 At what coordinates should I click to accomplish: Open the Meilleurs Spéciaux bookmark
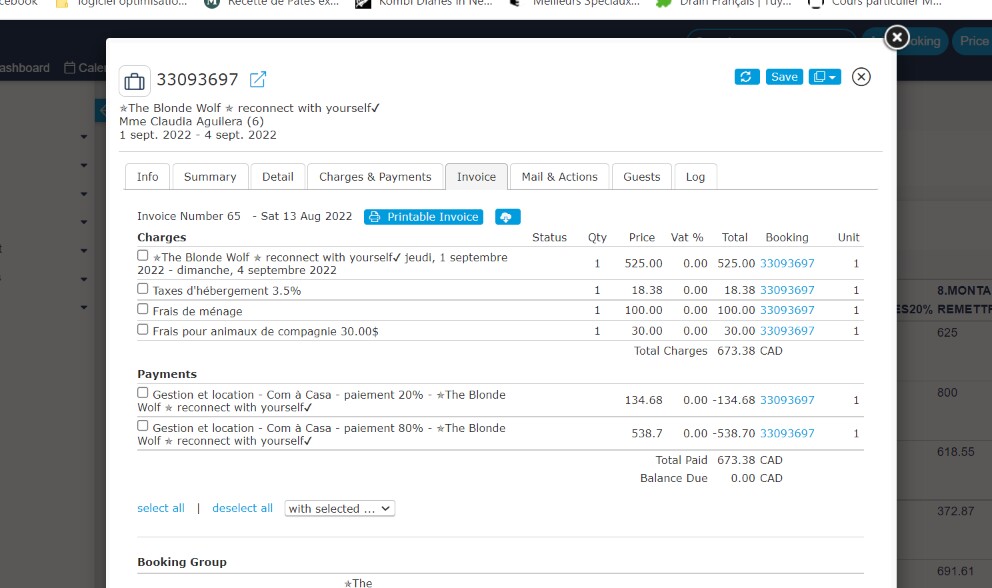pos(576,3)
